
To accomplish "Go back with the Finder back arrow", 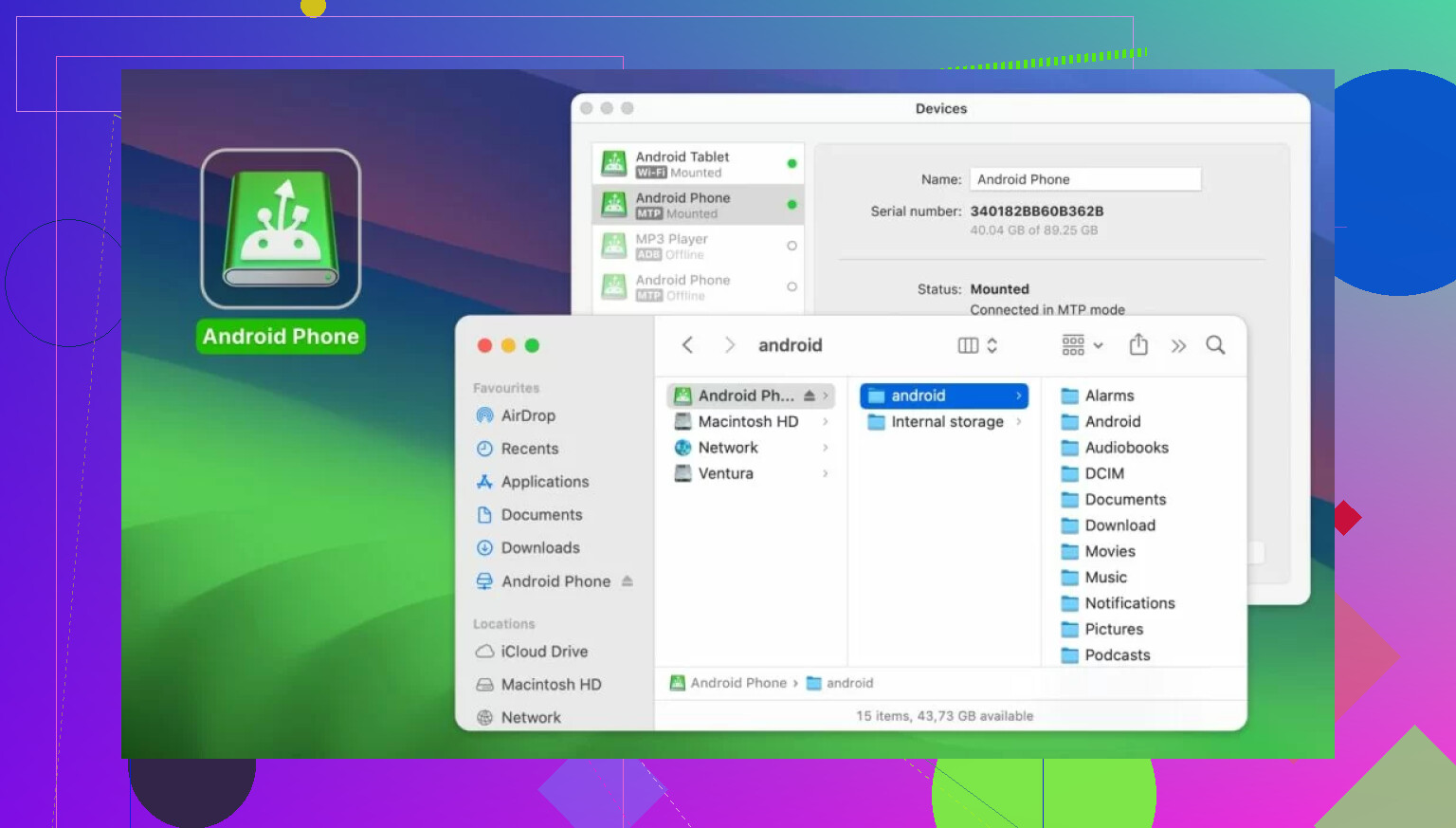I will [x=688, y=345].
